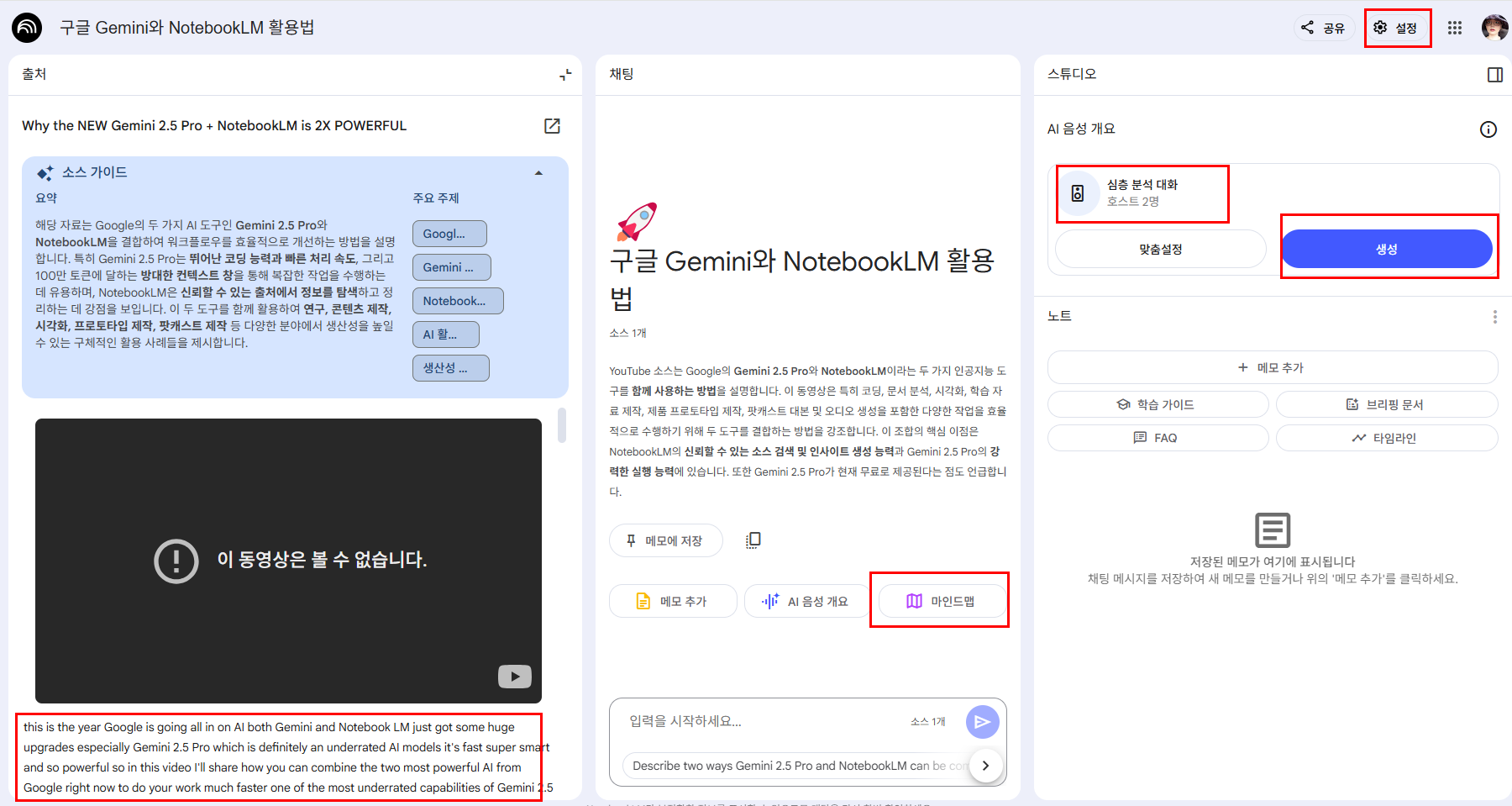
Task: Open the Google apps grid icon
Action: pyautogui.click(x=1455, y=28)
